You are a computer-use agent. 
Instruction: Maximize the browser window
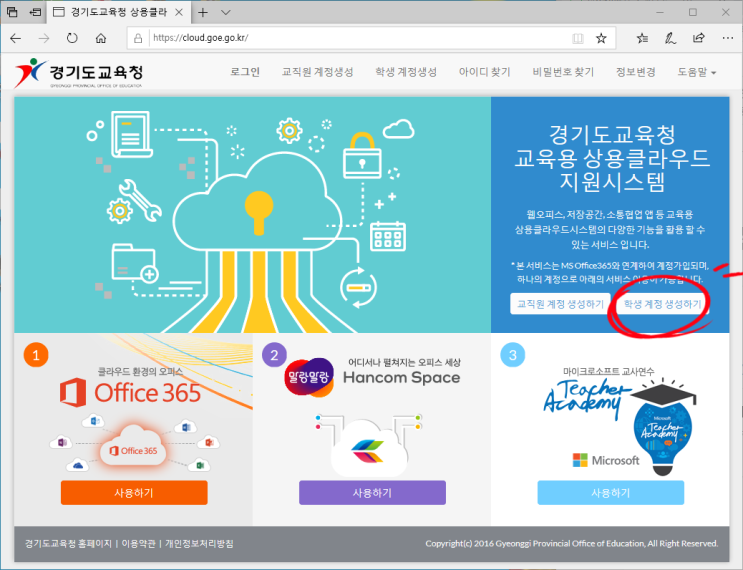click(693, 12)
